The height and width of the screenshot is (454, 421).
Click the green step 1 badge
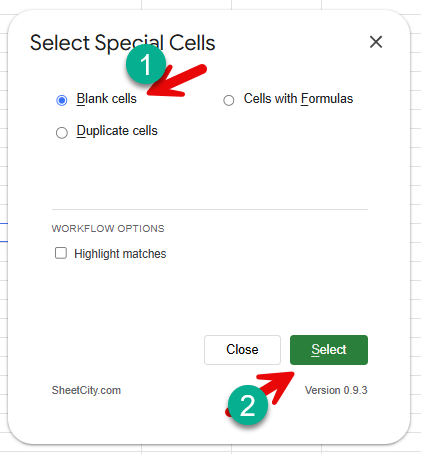(x=146, y=64)
